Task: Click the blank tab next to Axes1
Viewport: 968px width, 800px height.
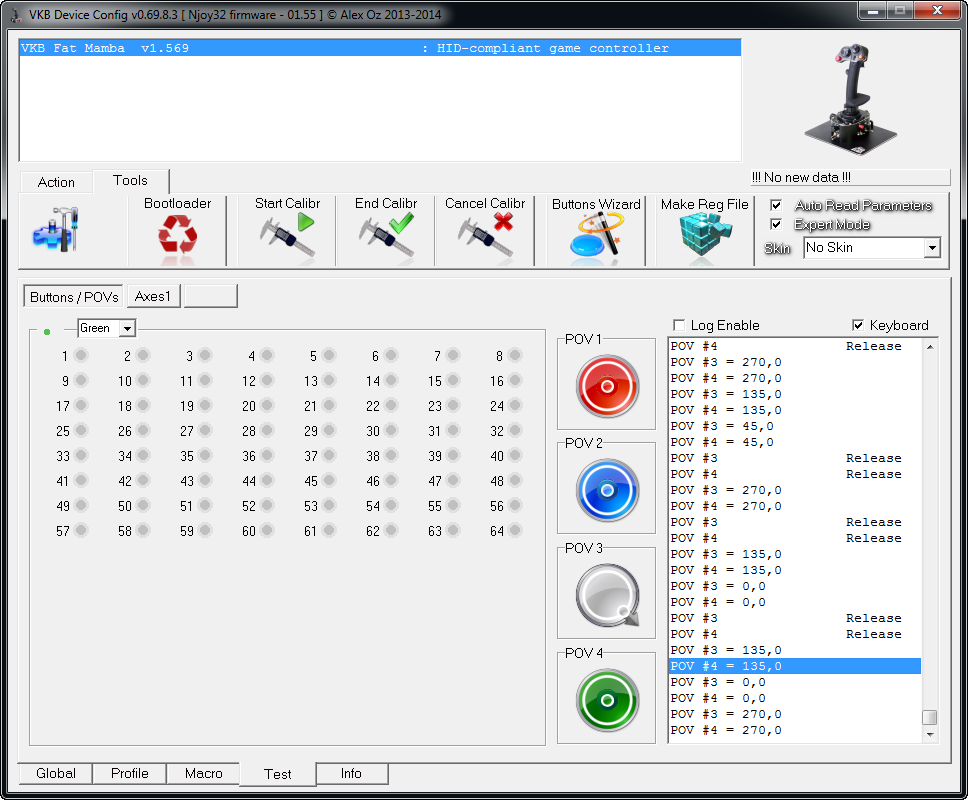Action: (211, 296)
